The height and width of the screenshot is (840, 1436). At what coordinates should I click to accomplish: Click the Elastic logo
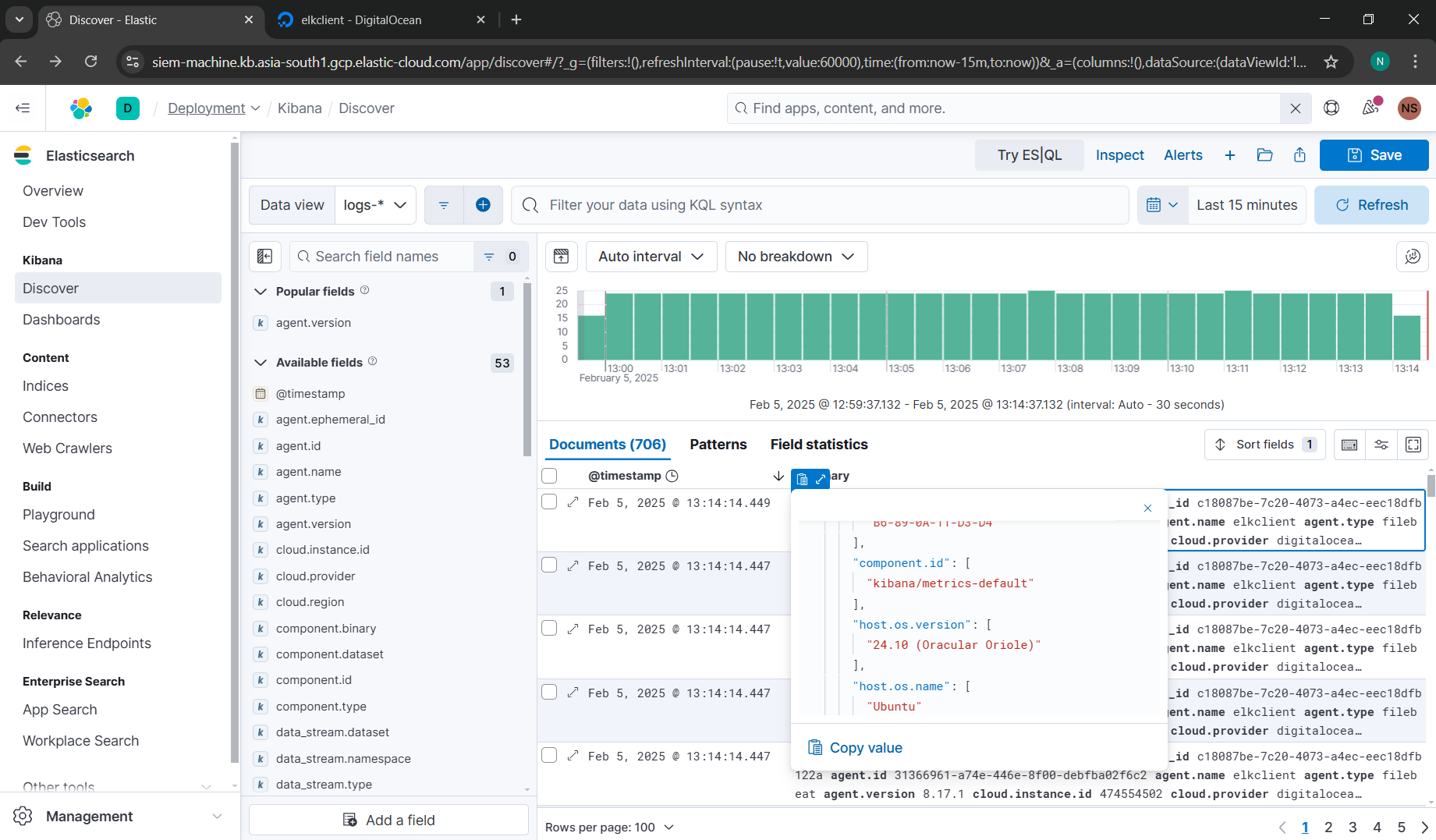pyautogui.click(x=81, y=108)
